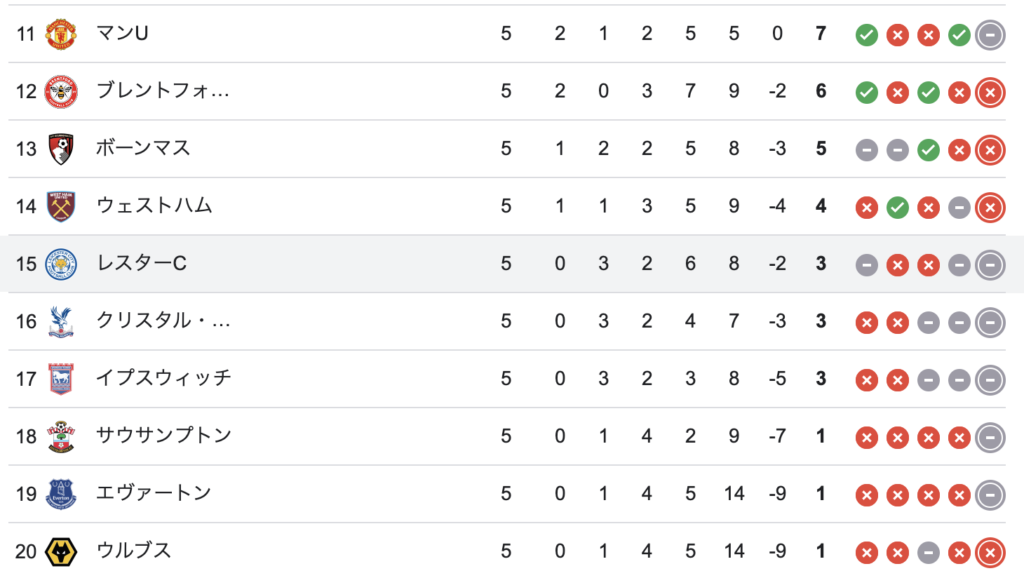Image resolution: width=1024 pixels, height=578 pixels.
Task: Select the エヴァートン team name
Action: pos(153,492)
